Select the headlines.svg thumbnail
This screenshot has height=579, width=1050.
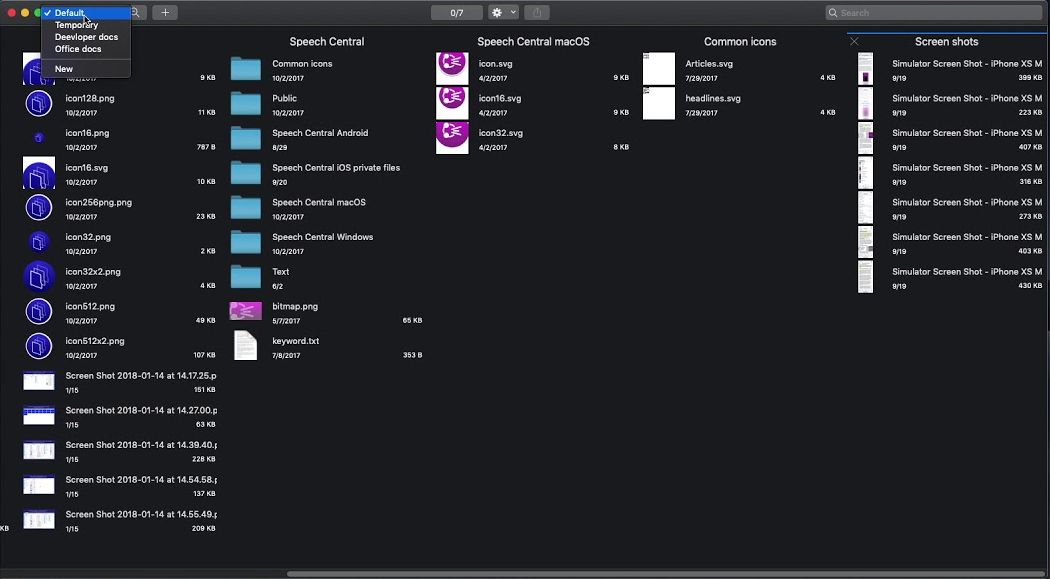659,104
